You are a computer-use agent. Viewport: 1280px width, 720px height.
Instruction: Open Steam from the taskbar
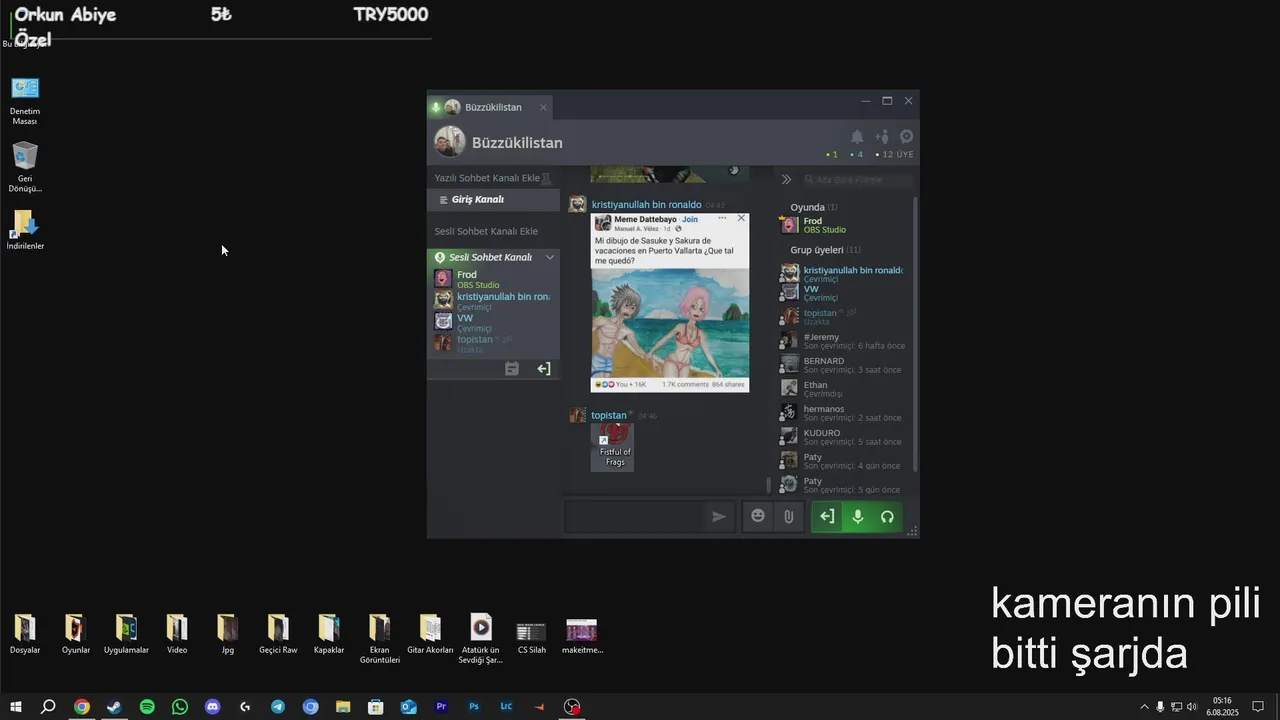[114, 707]
